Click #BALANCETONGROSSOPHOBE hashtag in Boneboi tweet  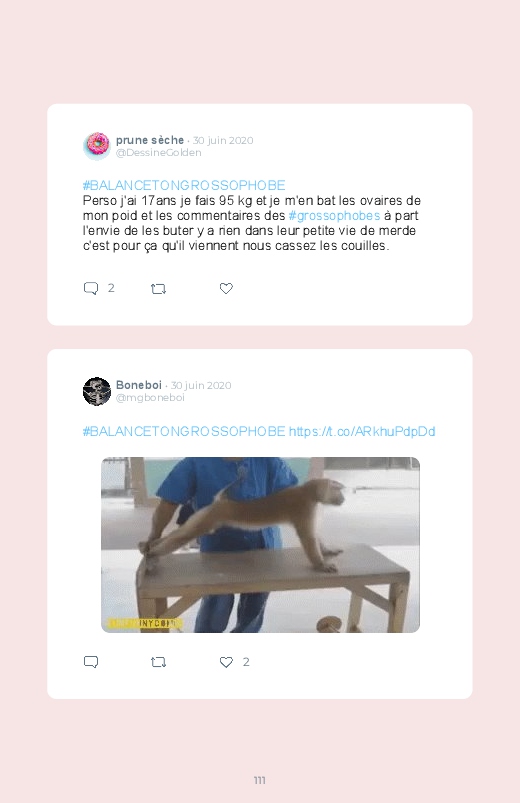[x=184, y=432]
